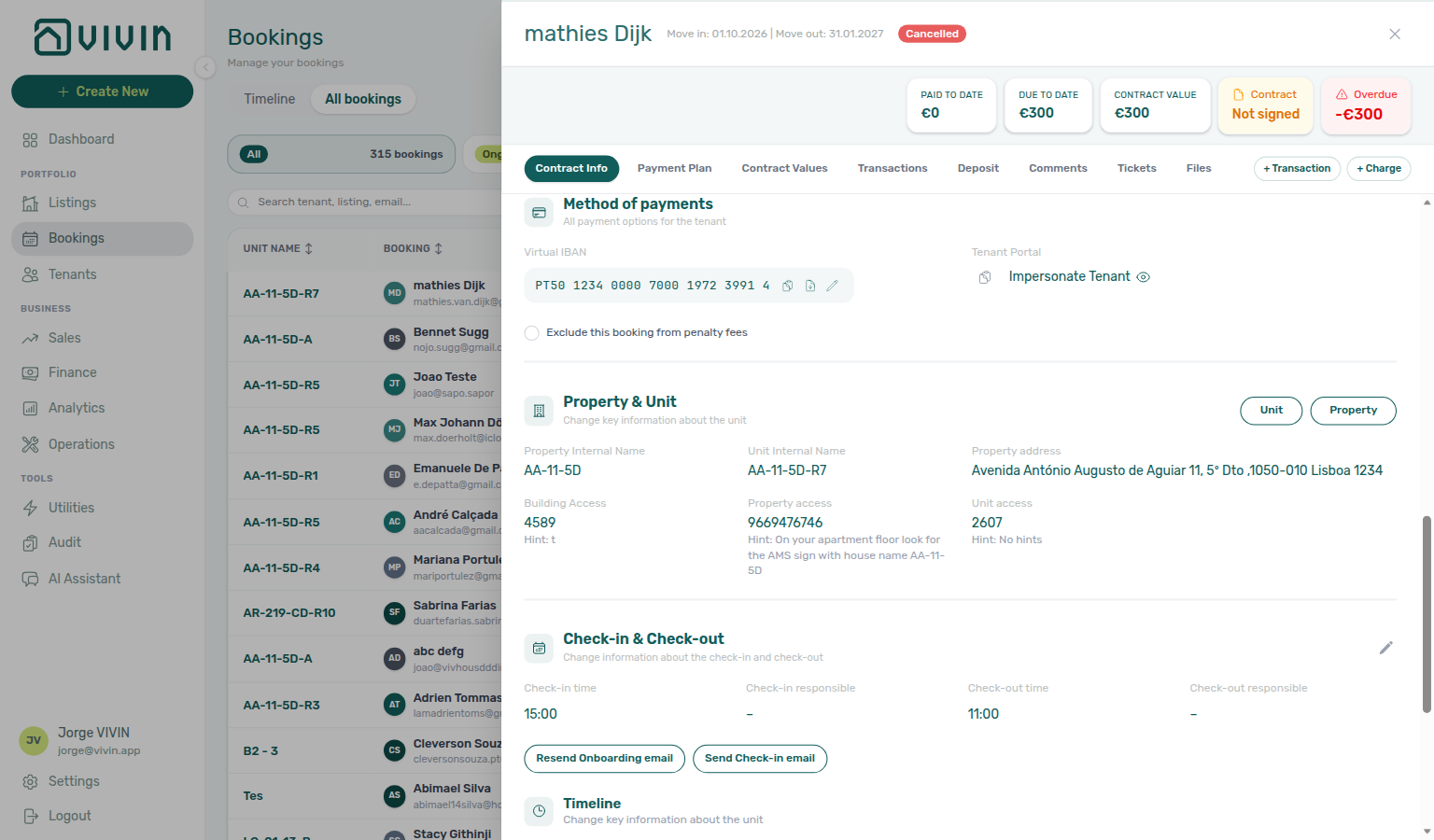Click the Contract Not signed card
Screen dimensions: 1434x840
click(x=1265, y=105)
